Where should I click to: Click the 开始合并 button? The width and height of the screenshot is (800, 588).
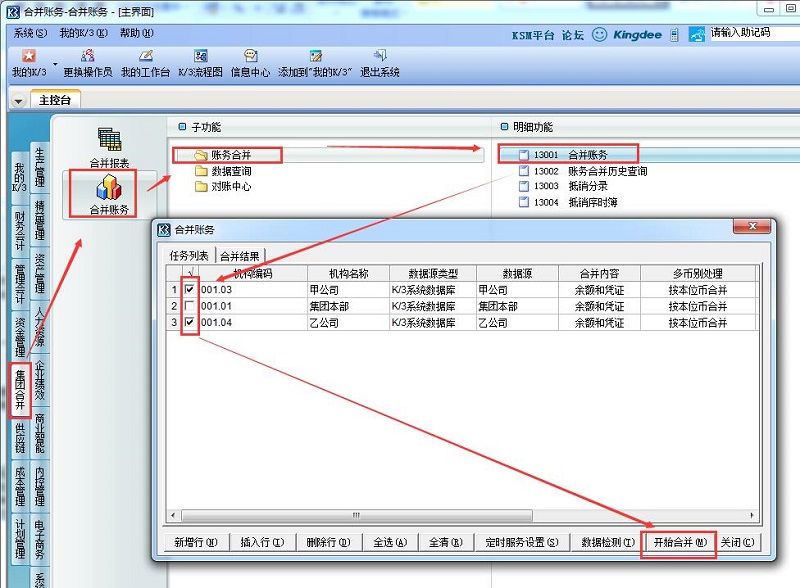(679, 542)
